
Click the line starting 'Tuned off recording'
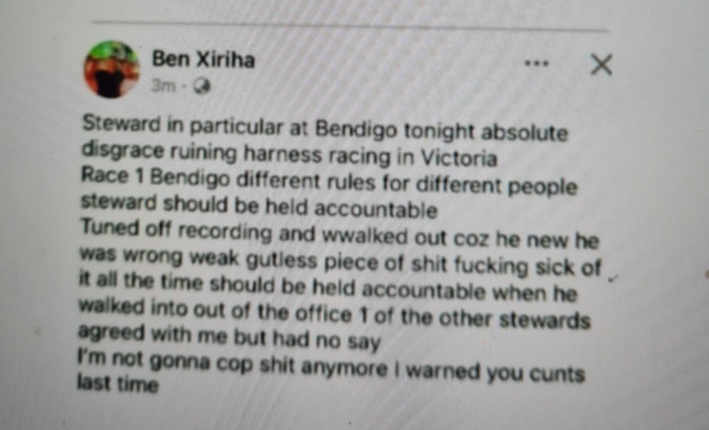point(339,233)
